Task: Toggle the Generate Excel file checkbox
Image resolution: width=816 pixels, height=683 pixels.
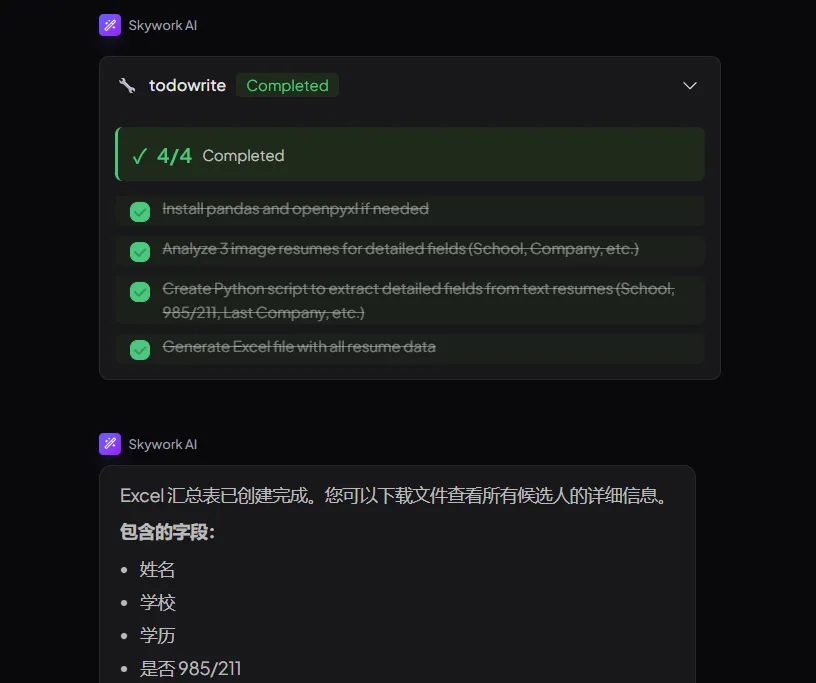Action: pos(140,349)
